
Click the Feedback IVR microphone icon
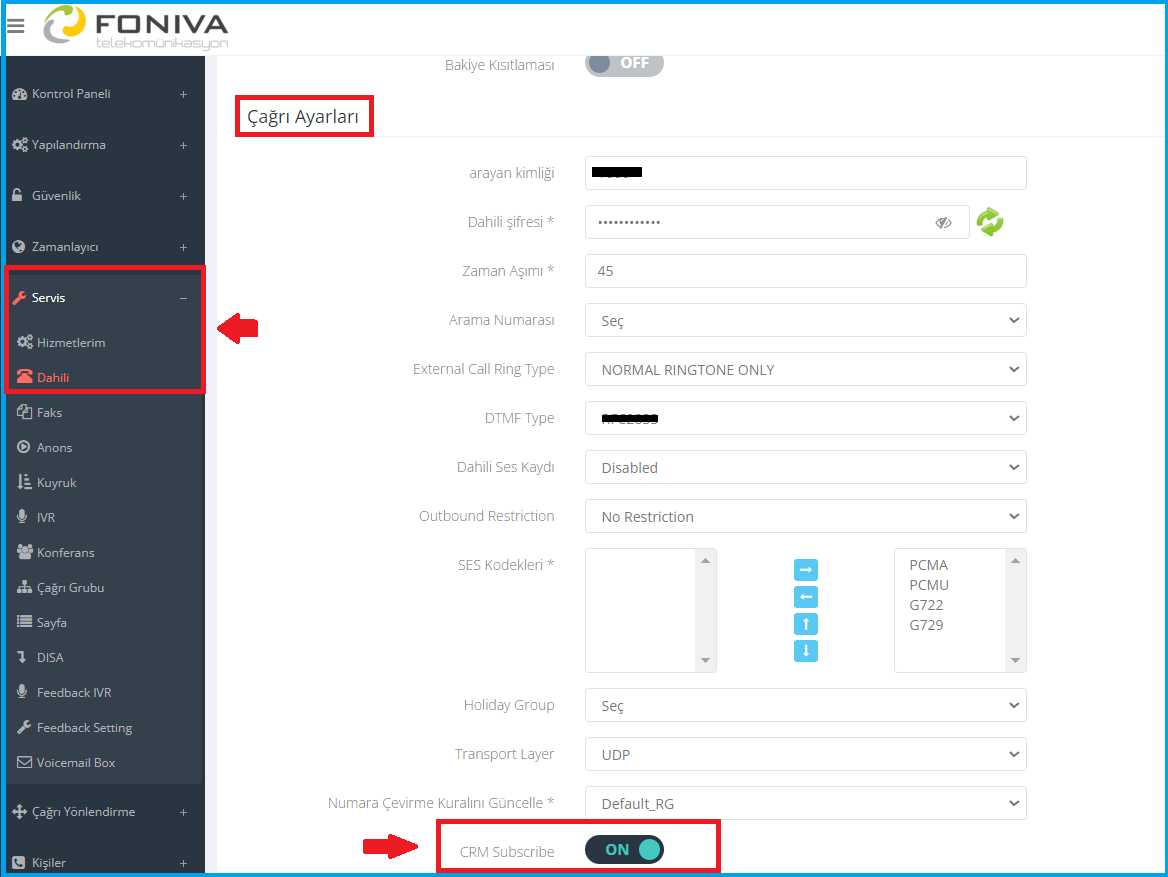tap(22, 691)
